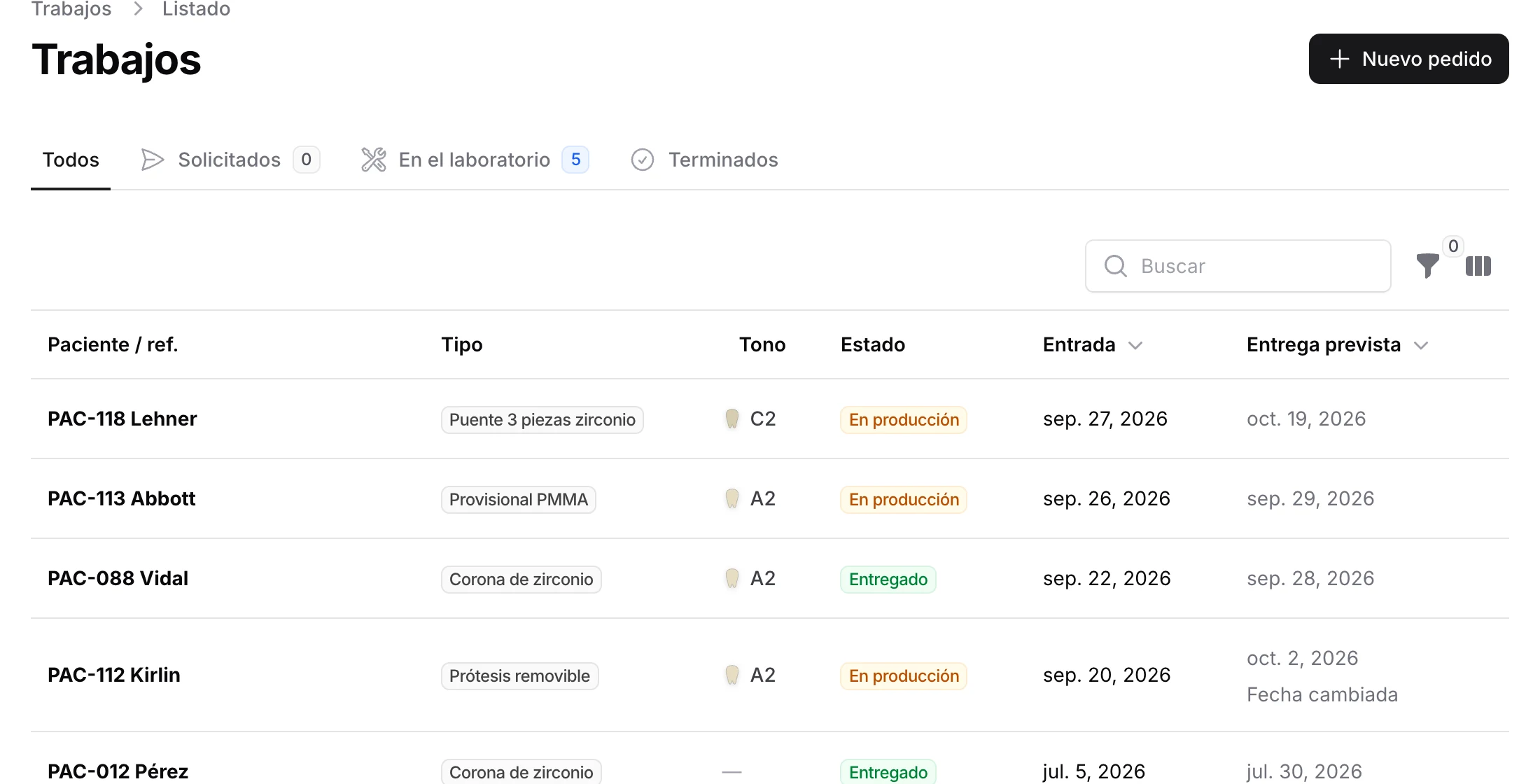
Task: Click the tooth shade icon for PAC-113 Abbott
Action: point(731,498)
